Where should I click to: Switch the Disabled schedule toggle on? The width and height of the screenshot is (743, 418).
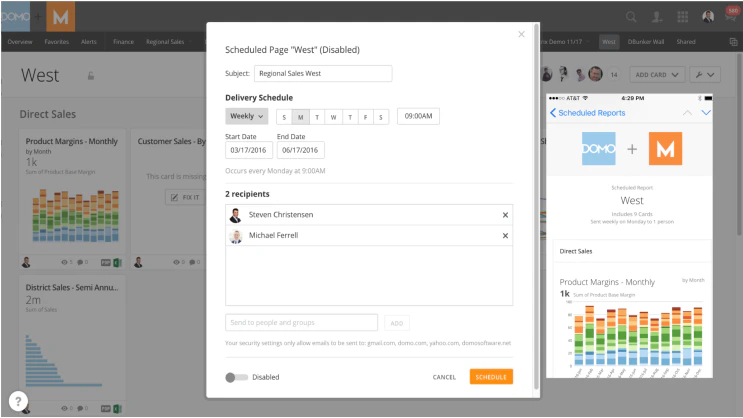(236, 377)
